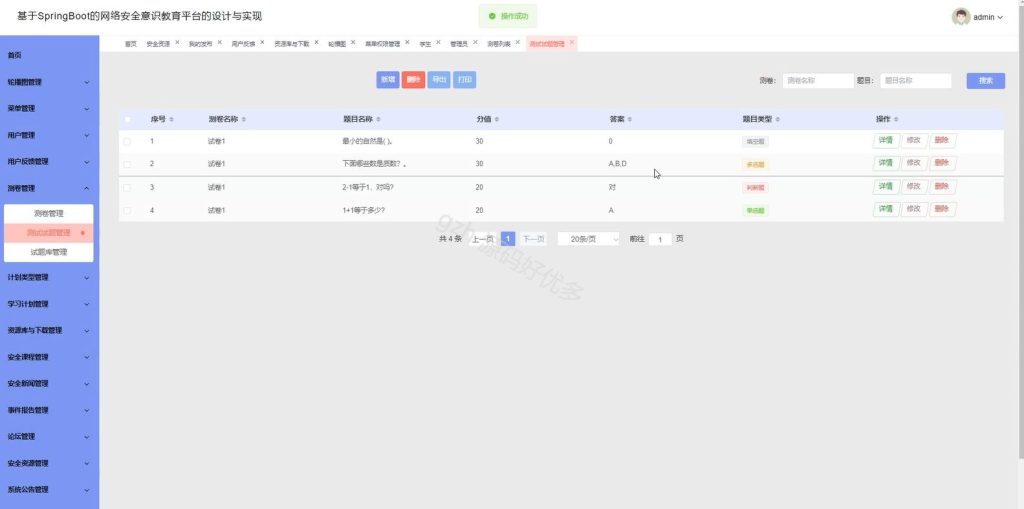Expand the 用户反馈管理 sidebar menu

50,161
